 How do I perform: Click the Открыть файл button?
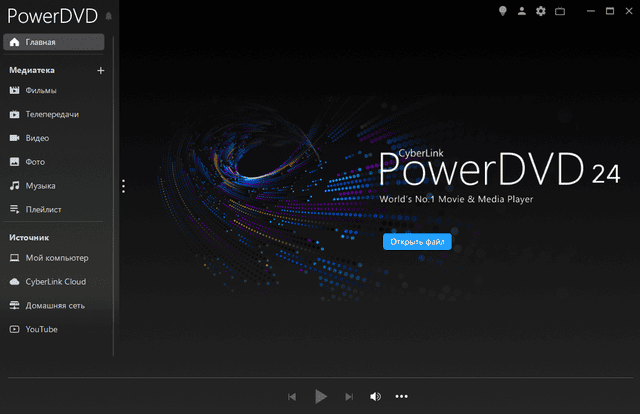(417, 242)
